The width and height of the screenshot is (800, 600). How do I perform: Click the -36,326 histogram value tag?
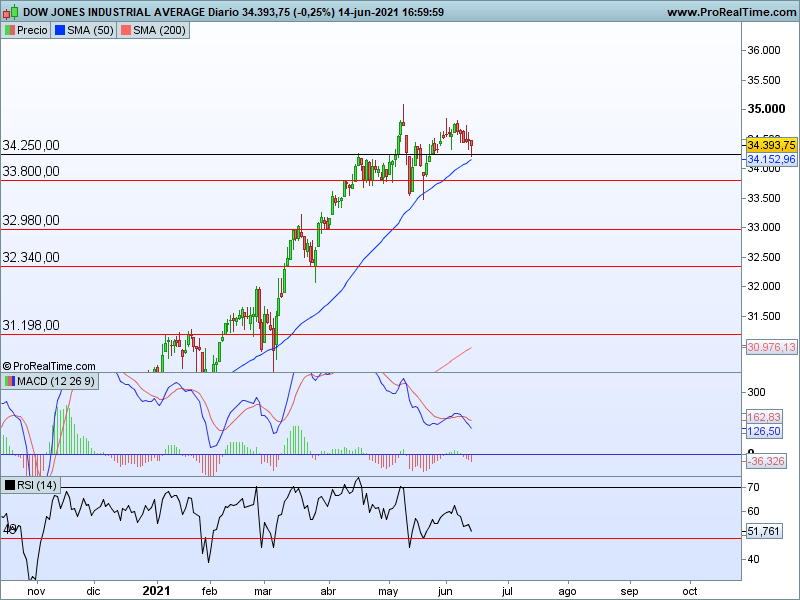click(x=766, y=461)
